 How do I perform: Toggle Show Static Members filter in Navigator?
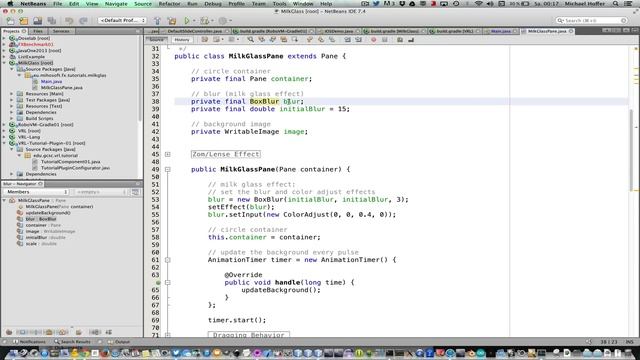36,332
